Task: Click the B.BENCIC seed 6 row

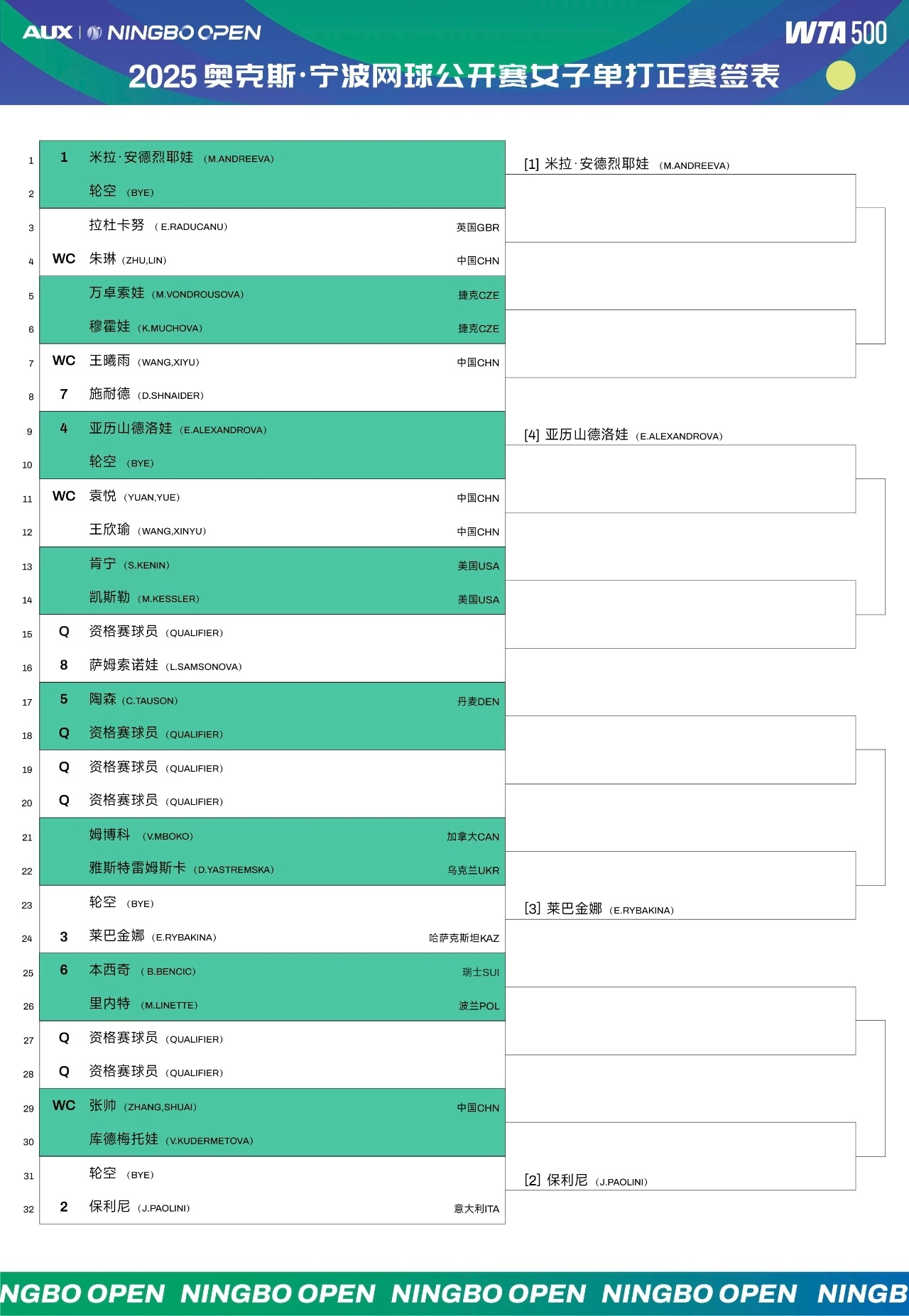Action: pos(272,970)
